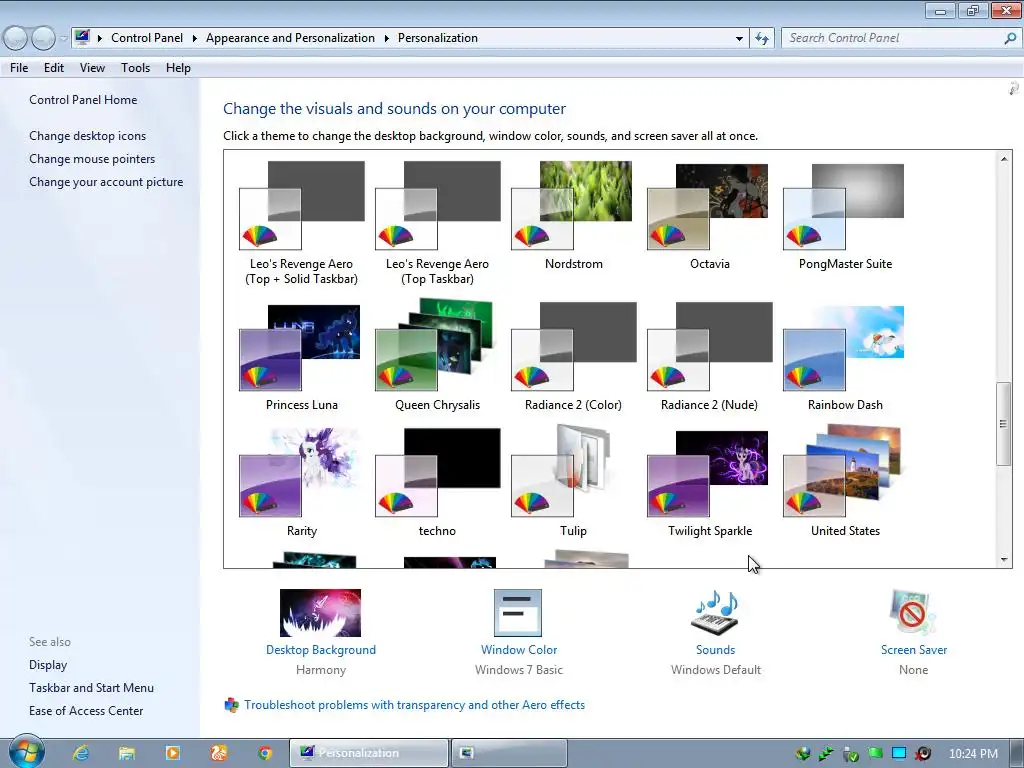The height and width of the screenshot is (768, 1024).
Task: Apply the PongMaster Suite theme
Action: (845, 216)
